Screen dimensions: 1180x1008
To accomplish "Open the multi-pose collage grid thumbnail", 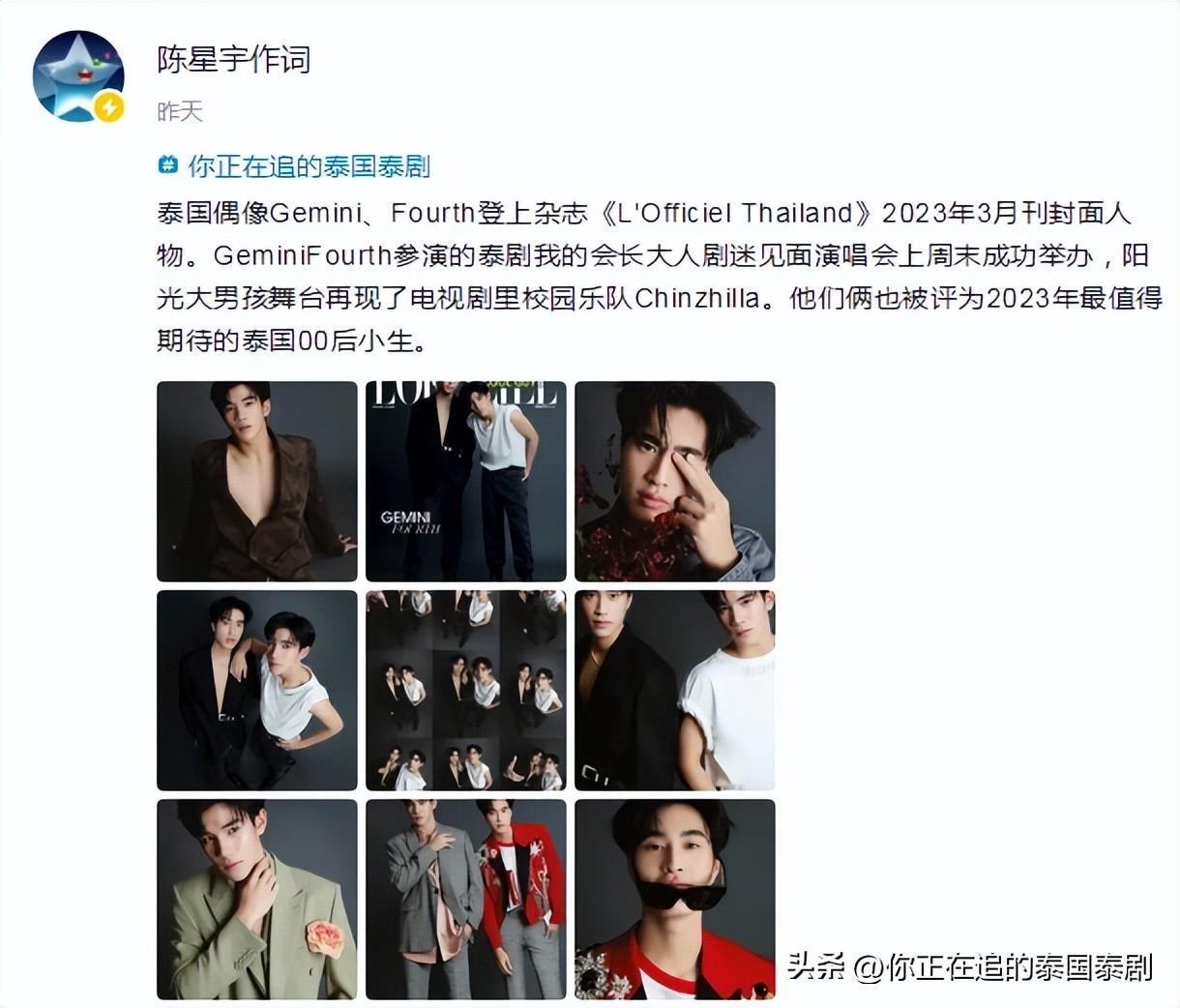I will point(466,691).
